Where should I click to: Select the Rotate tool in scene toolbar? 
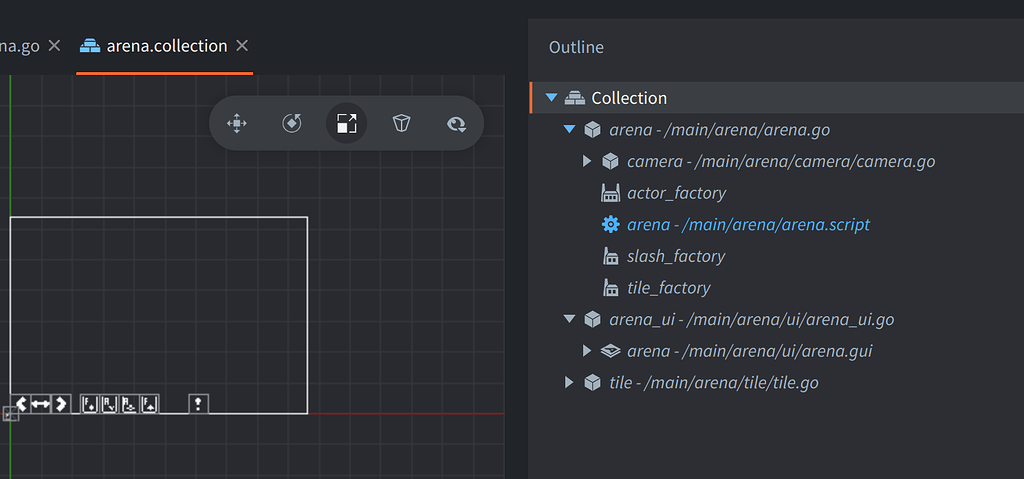pos(292,123)
